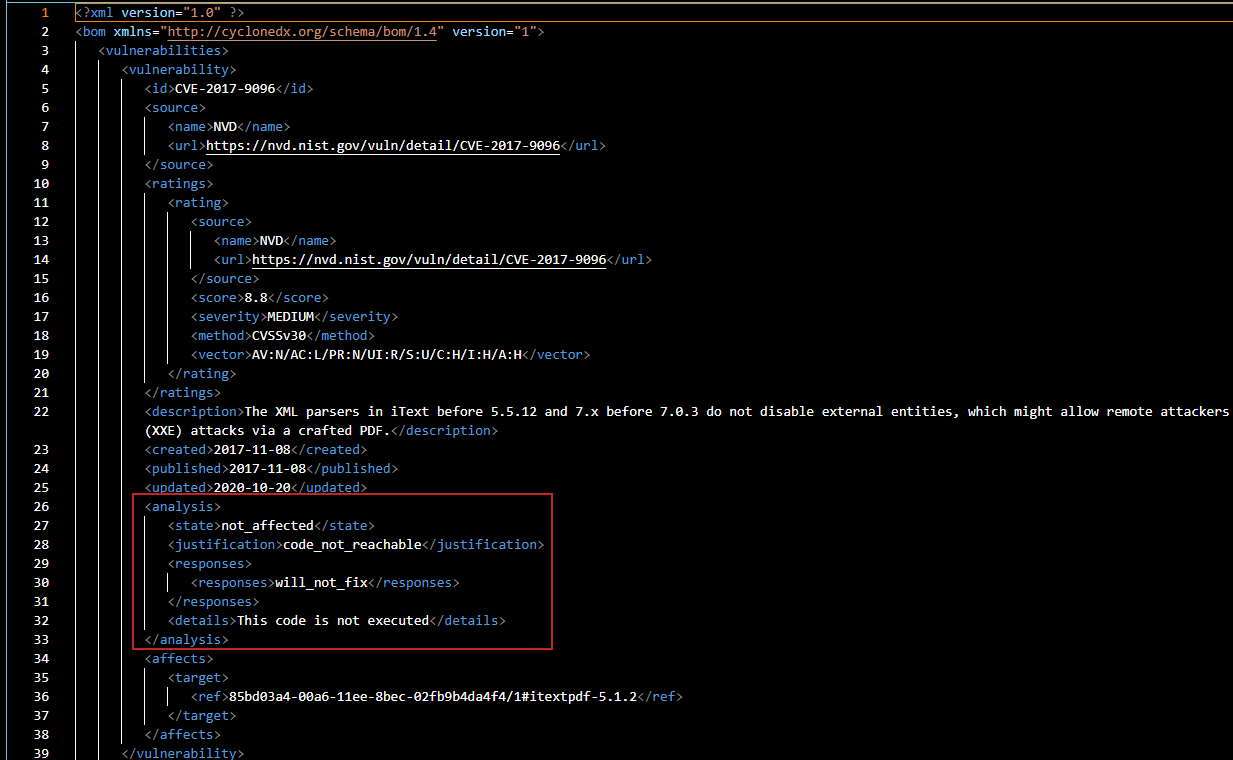The height and width of the screenshot is (760, 1233).
Task: Place cursor in the CVSSv30 method value
Action: 279,335
